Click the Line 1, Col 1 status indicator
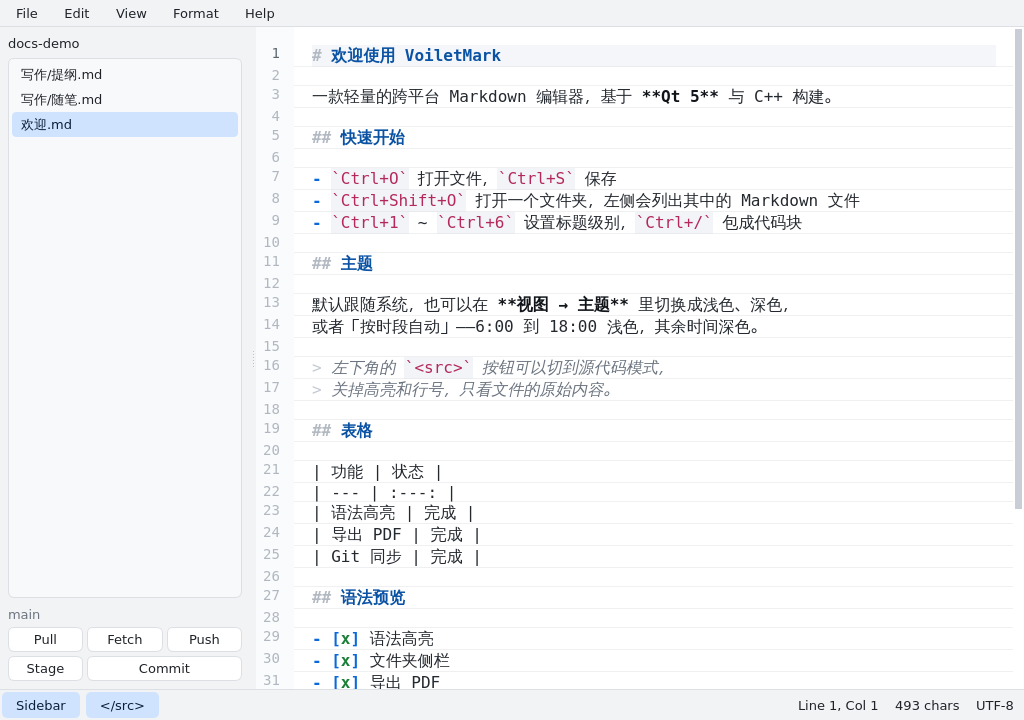This screenshot has width=1024, height=720. pos(838,705)
